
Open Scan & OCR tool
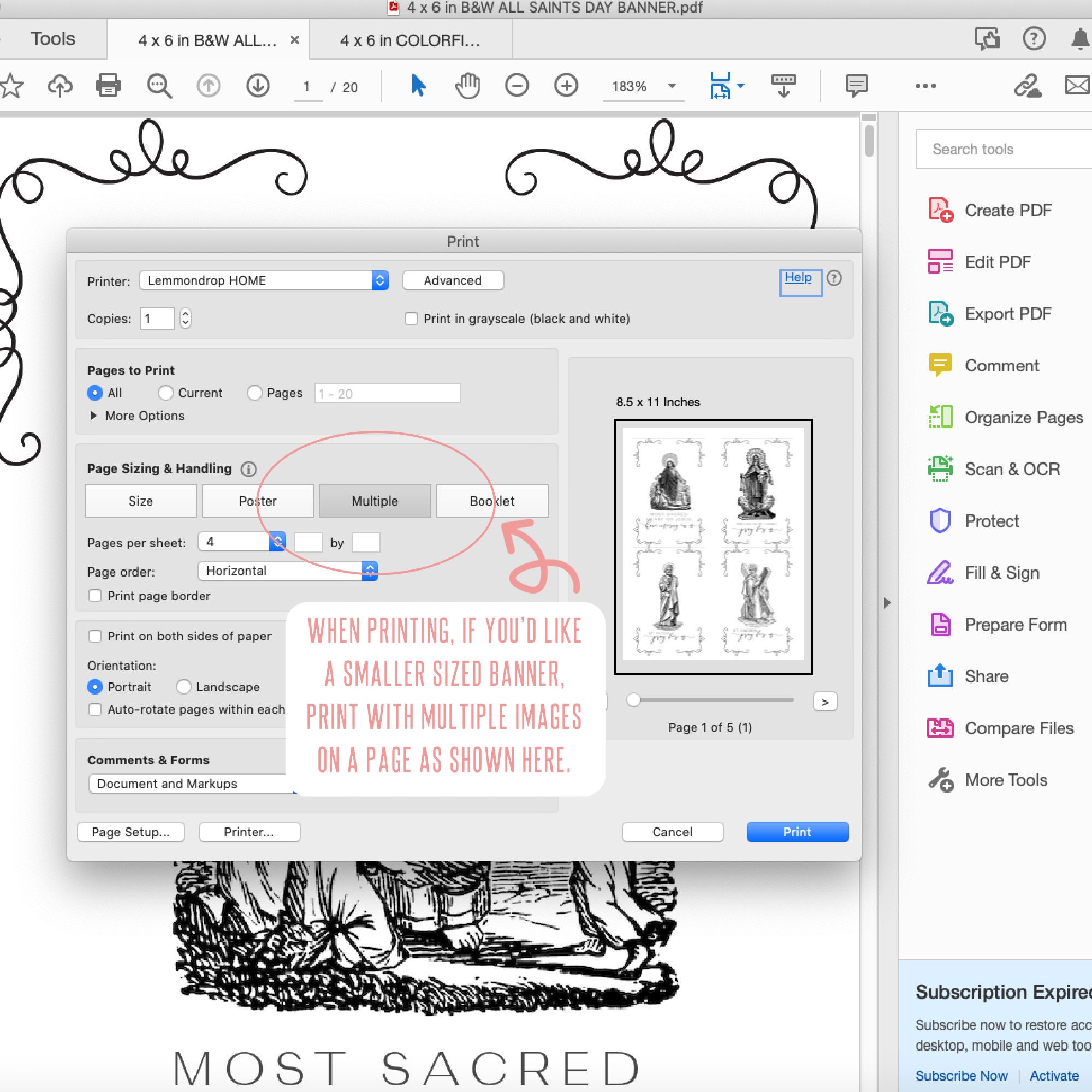[x=994, y=469]
